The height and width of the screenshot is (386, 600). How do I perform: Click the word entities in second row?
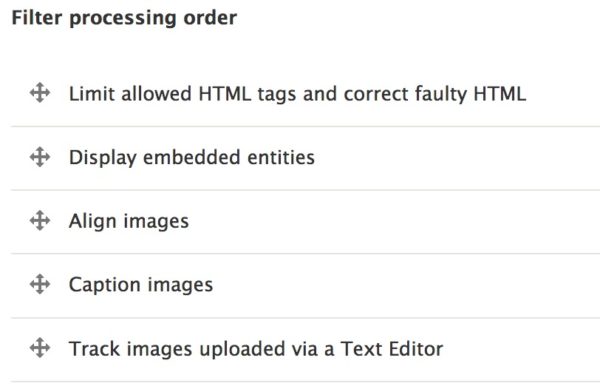[x=281, y=158]
